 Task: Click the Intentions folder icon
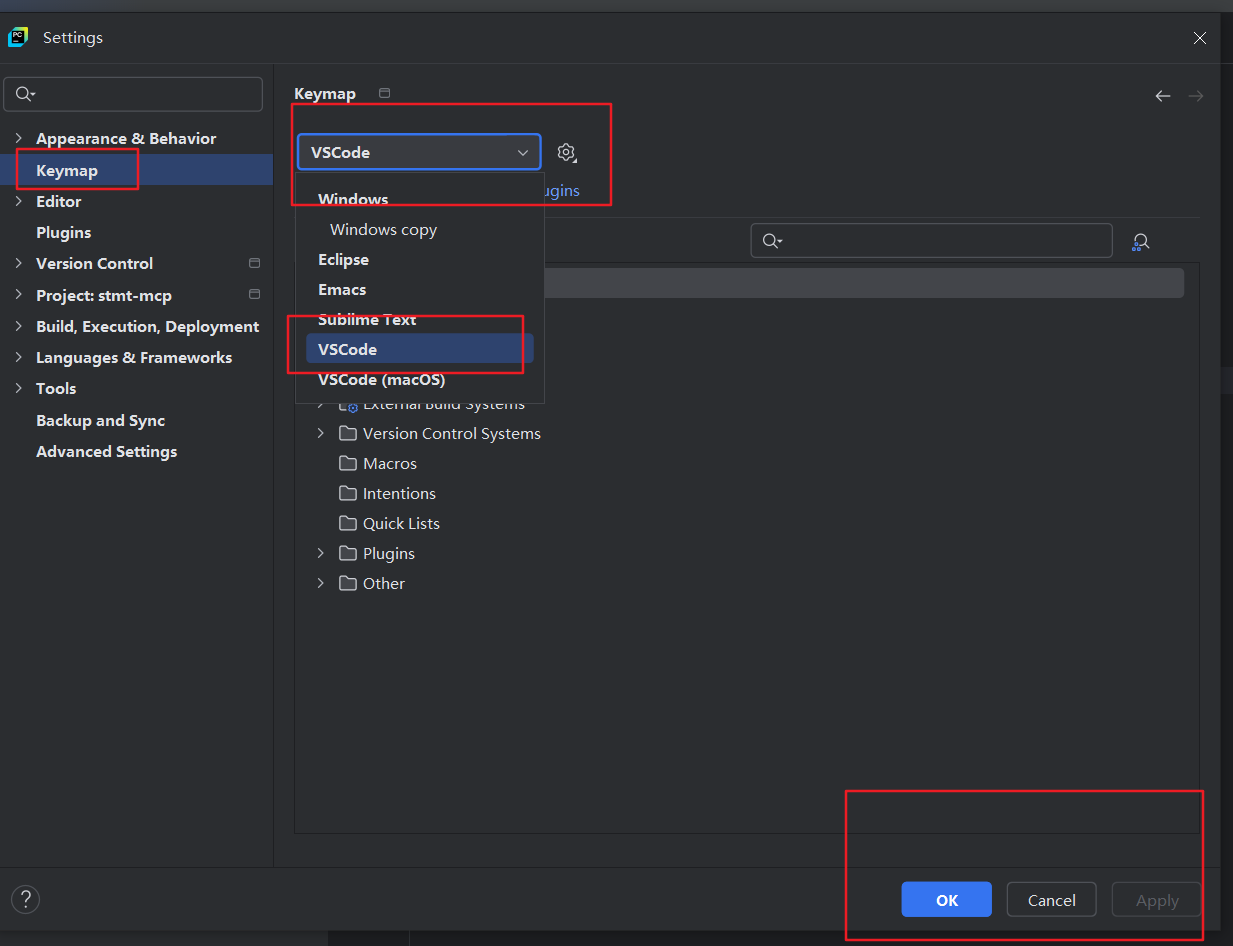(348, 493)
